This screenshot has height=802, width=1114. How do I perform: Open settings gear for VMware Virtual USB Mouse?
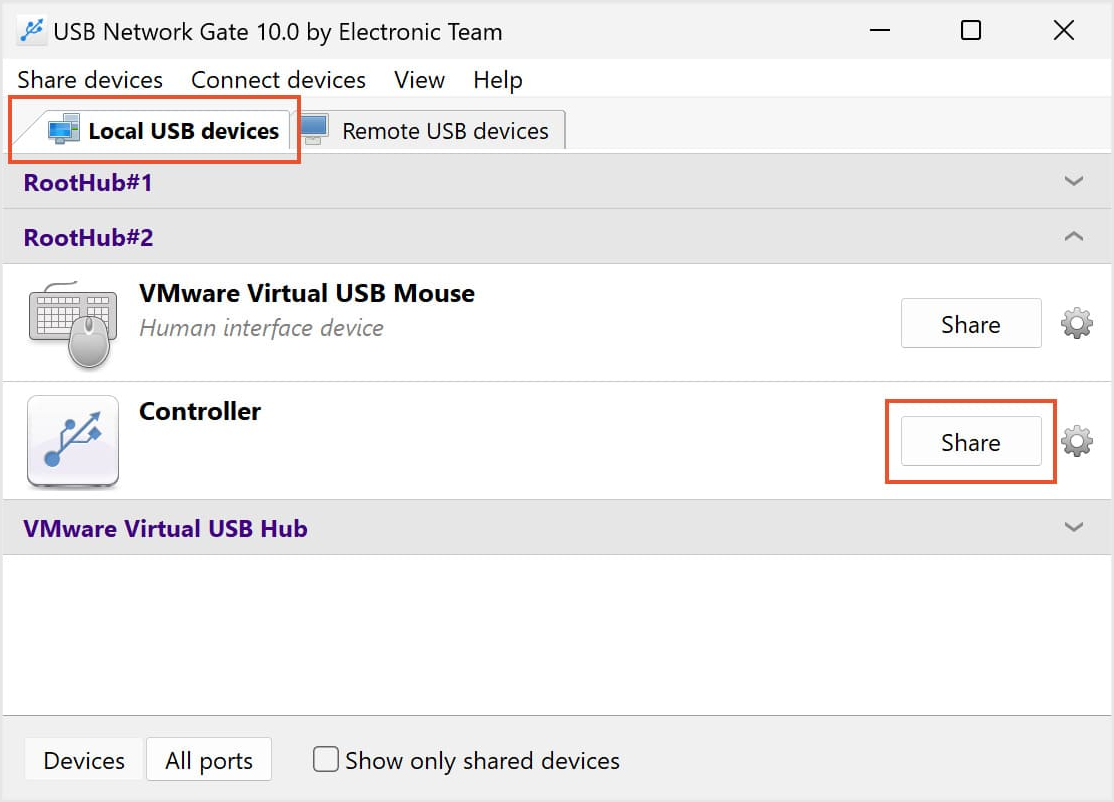coord(1076,323)
